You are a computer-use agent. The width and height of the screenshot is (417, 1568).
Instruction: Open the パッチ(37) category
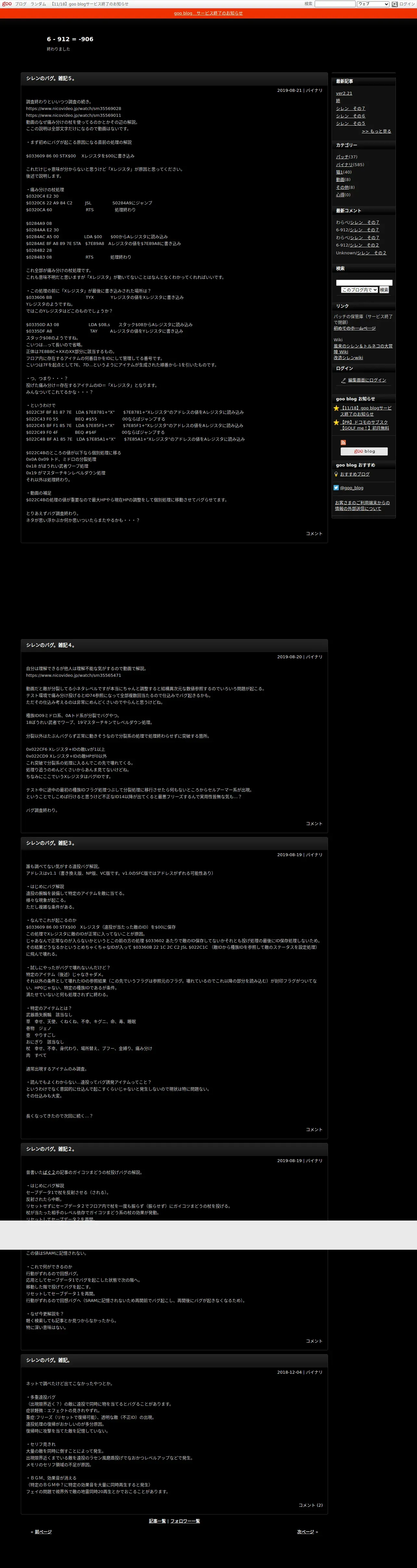(343, 156)
